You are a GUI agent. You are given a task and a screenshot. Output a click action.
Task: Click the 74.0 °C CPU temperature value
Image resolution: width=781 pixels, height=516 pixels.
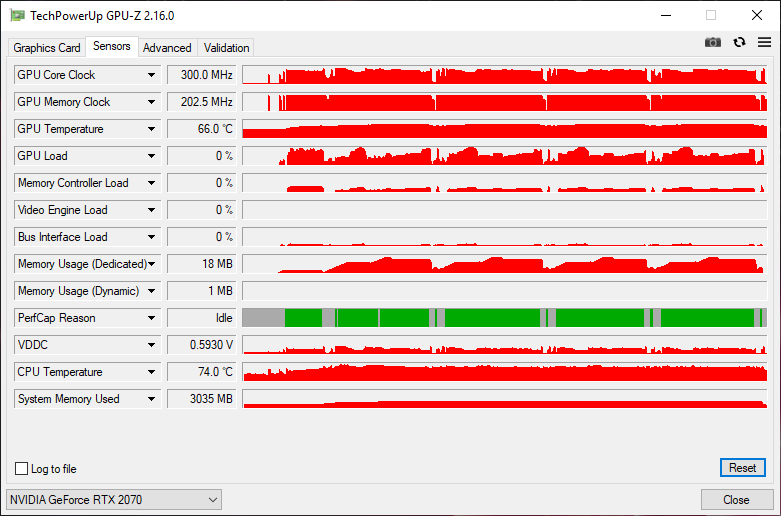click(x=202, y=372)
